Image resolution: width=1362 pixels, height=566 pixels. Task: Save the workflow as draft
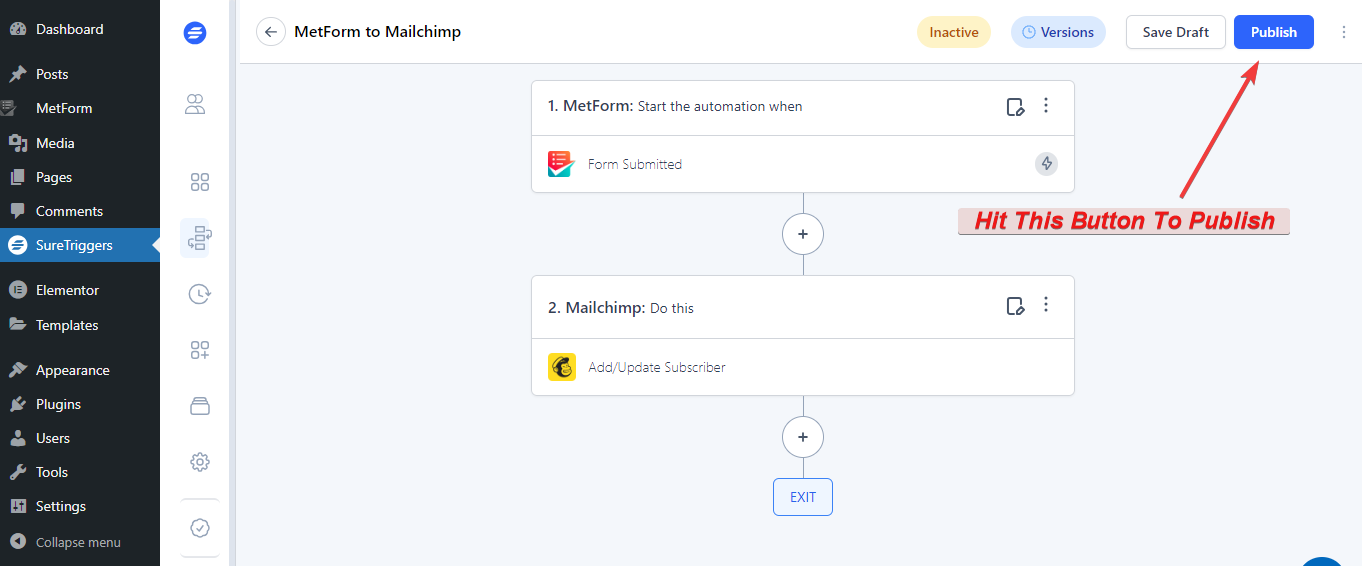[x=1175, y=32]
